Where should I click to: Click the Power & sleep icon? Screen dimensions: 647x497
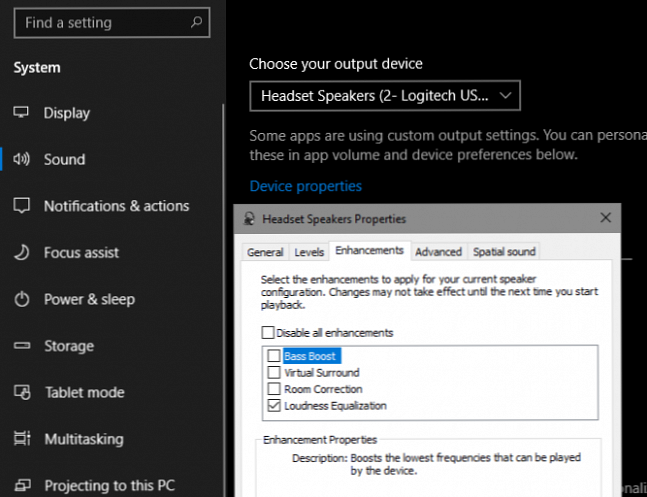[x=21, y=299]
